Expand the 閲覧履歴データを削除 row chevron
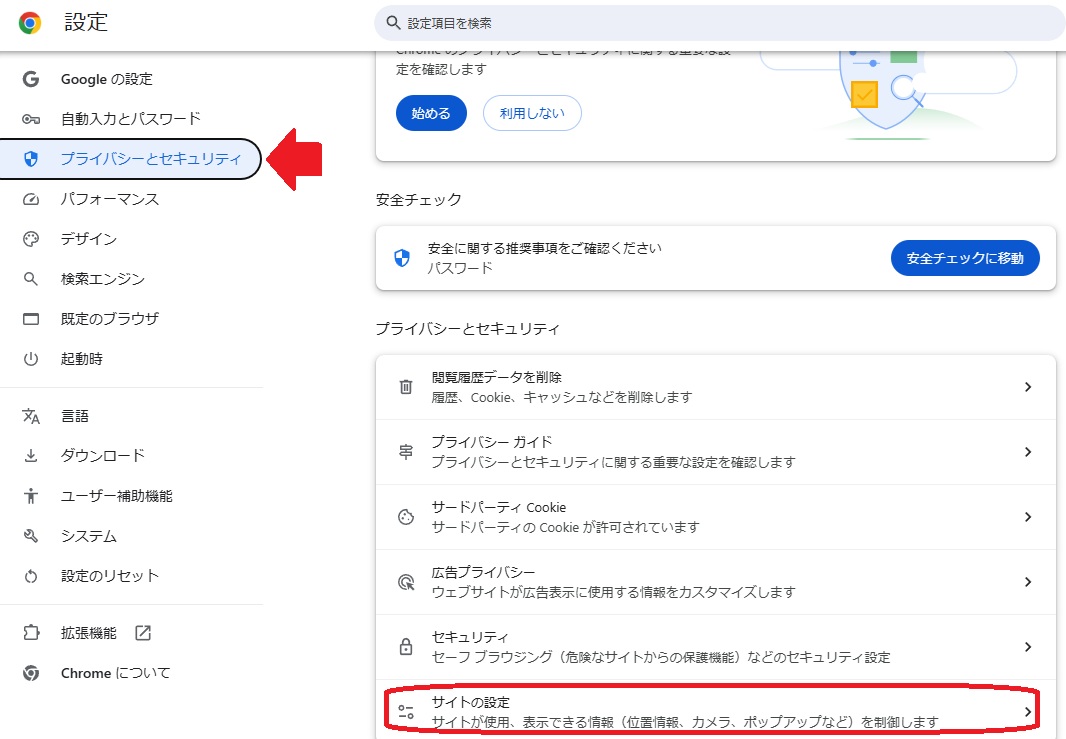This screenshot has height=739, width=1066. click(x=1027, y=387)
